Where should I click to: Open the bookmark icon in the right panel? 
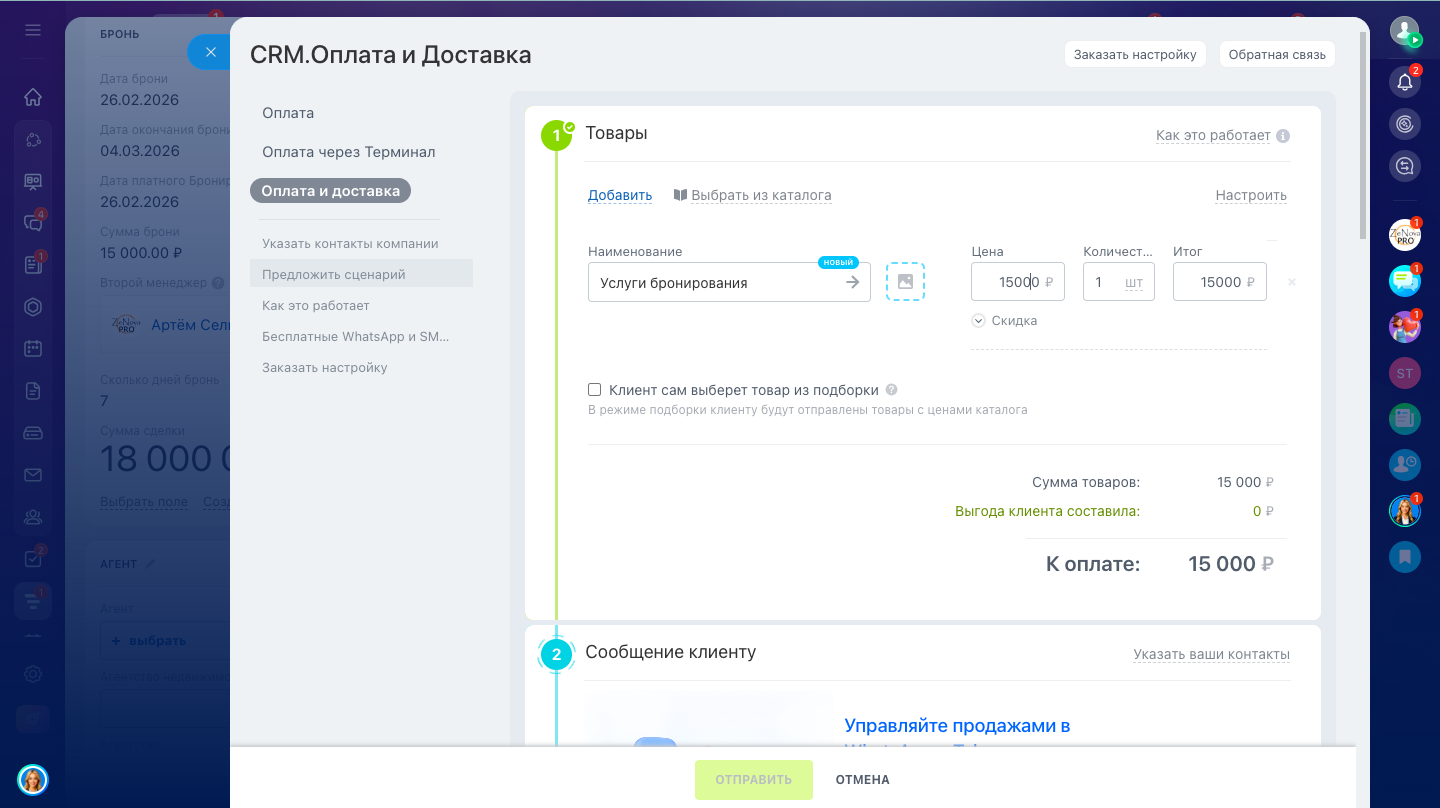click(1405, 556)
